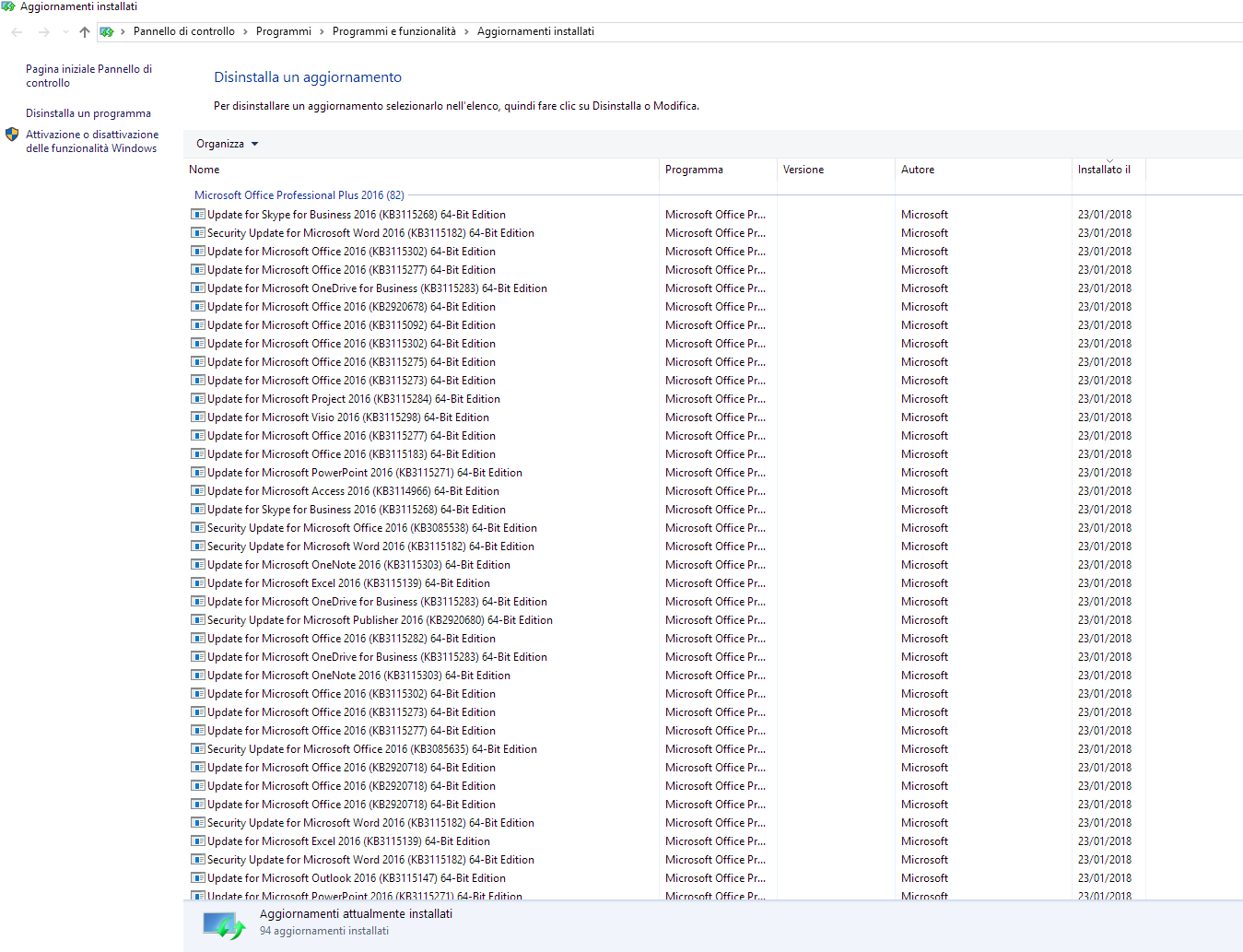Select Update for Microsoft Outlook 2016 (KB3115147) row

pyautogui.click(x=664, y=878)
